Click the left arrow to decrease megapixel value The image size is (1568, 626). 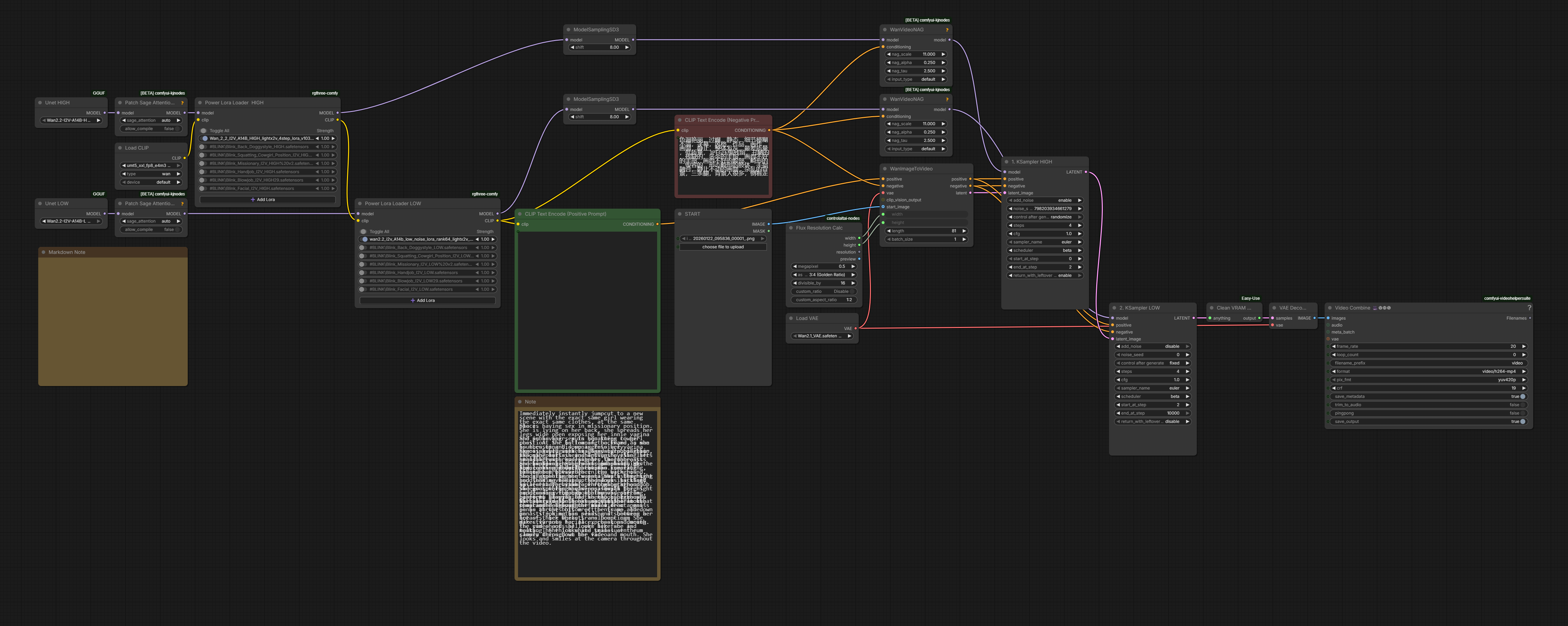794,266
